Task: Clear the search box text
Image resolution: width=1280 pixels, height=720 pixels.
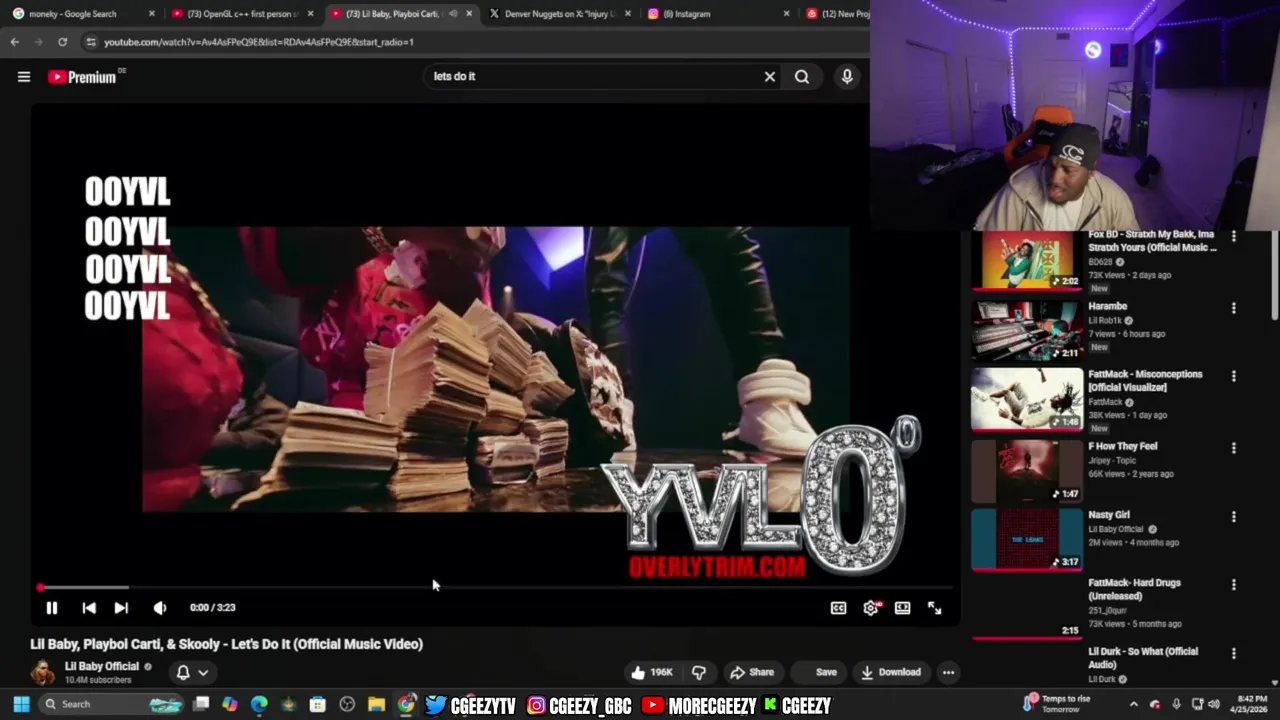Action: tap(770, 77)
